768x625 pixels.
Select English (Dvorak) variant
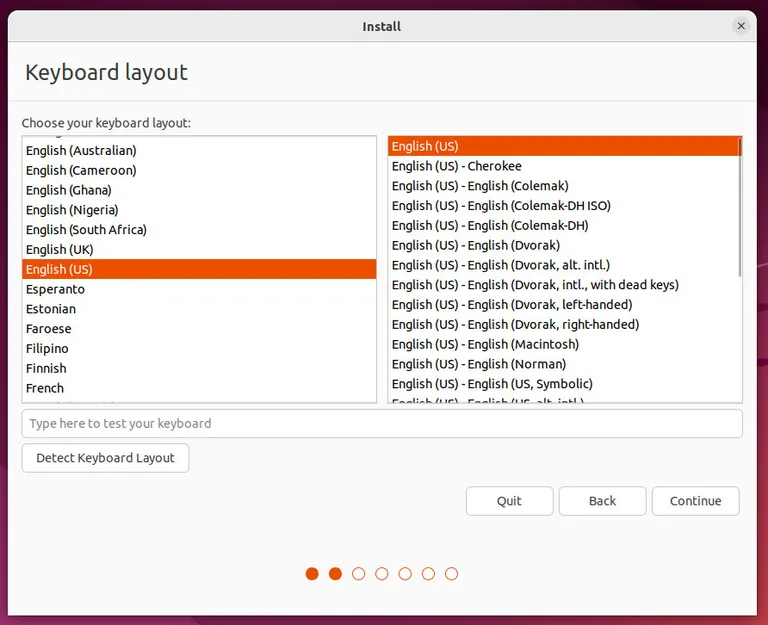click(x=564, y=245)
